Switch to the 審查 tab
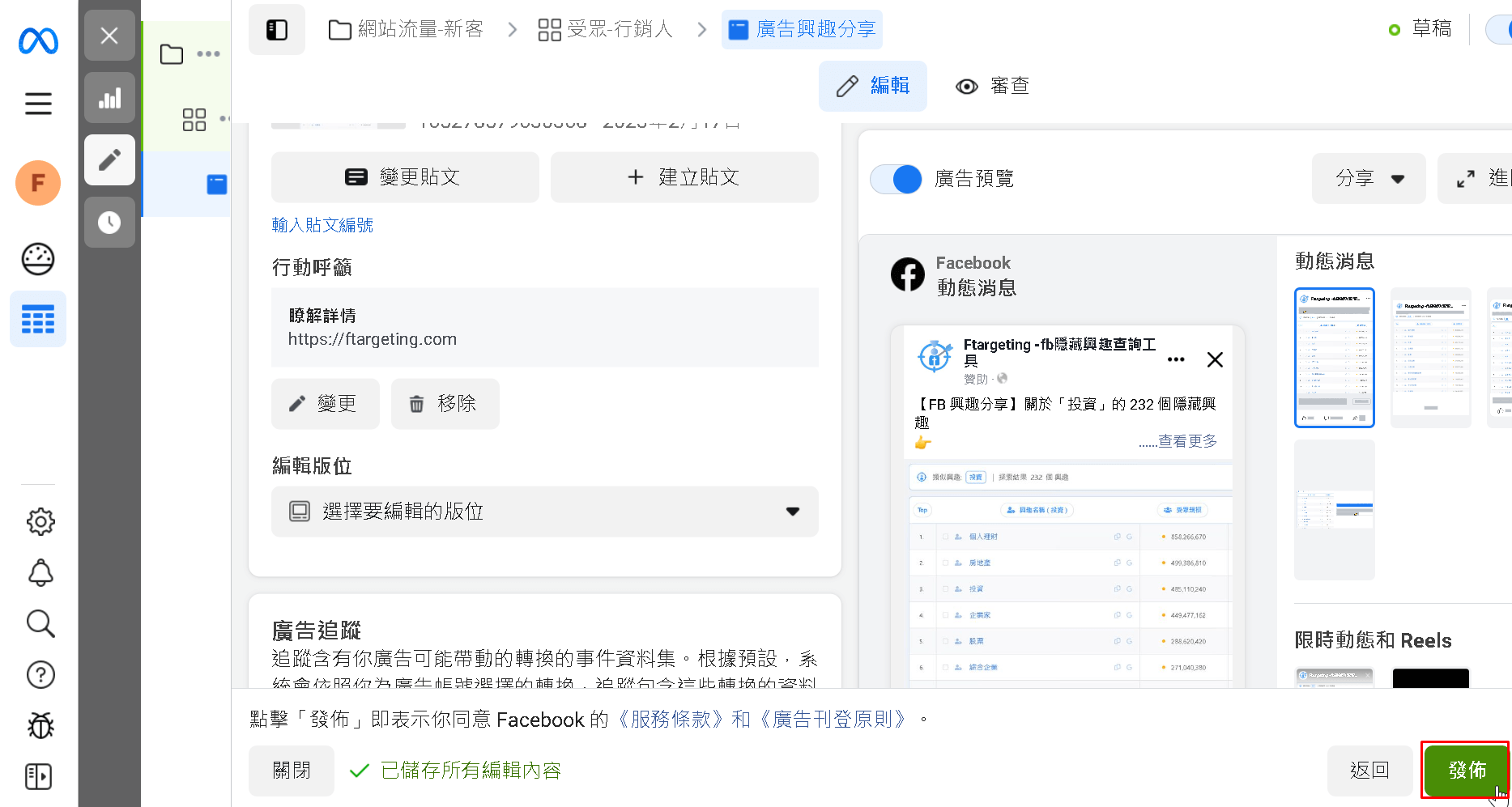Image resolution: width=1512 pixels, height=807 pixels. click(992, 86)
